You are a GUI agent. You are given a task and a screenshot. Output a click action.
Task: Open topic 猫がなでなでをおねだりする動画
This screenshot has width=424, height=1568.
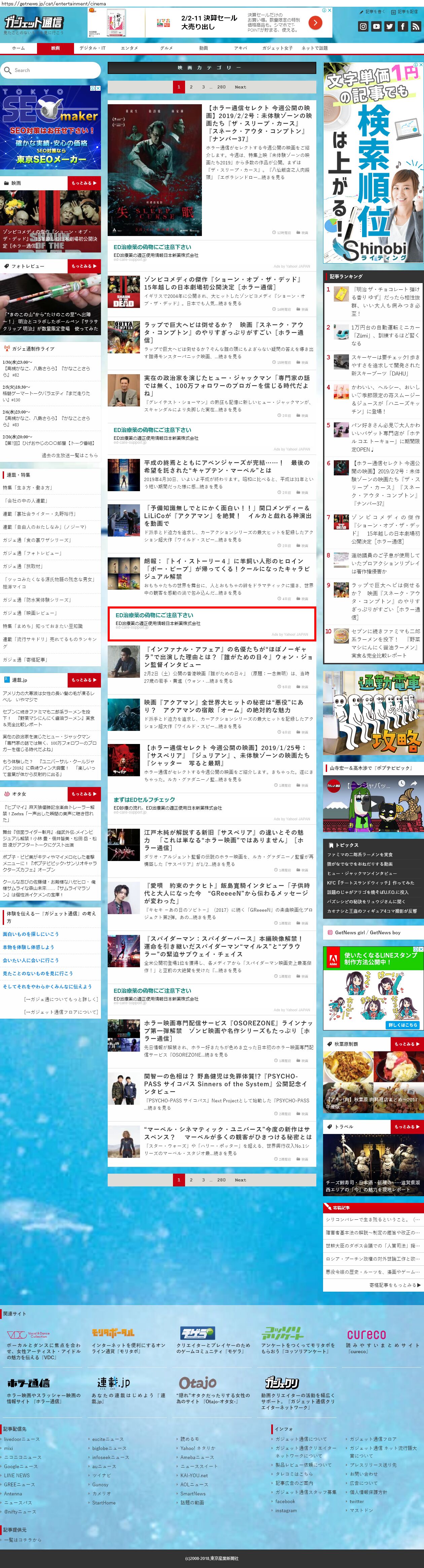click(359, 864)
